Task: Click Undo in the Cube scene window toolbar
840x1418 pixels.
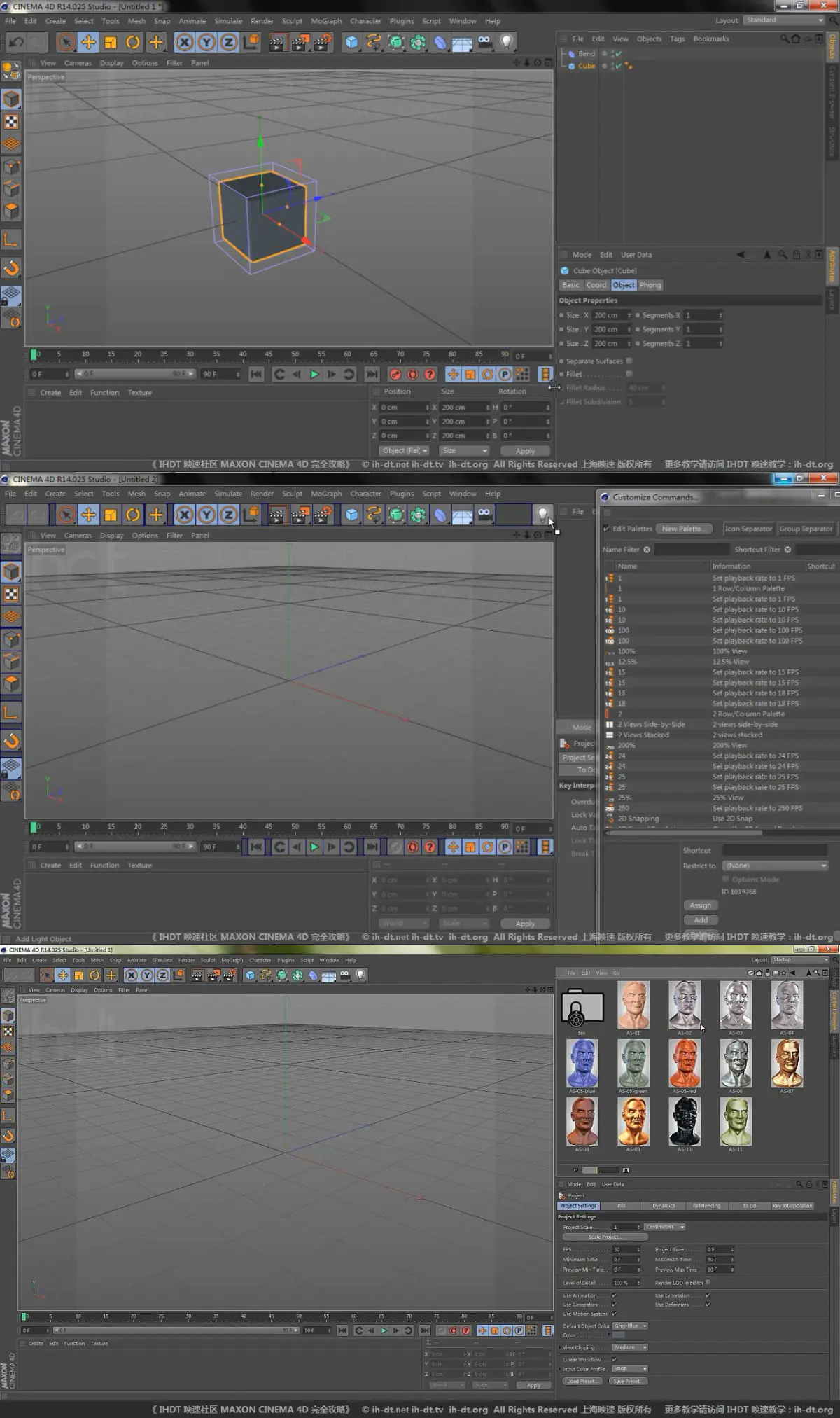Action: 15,43
